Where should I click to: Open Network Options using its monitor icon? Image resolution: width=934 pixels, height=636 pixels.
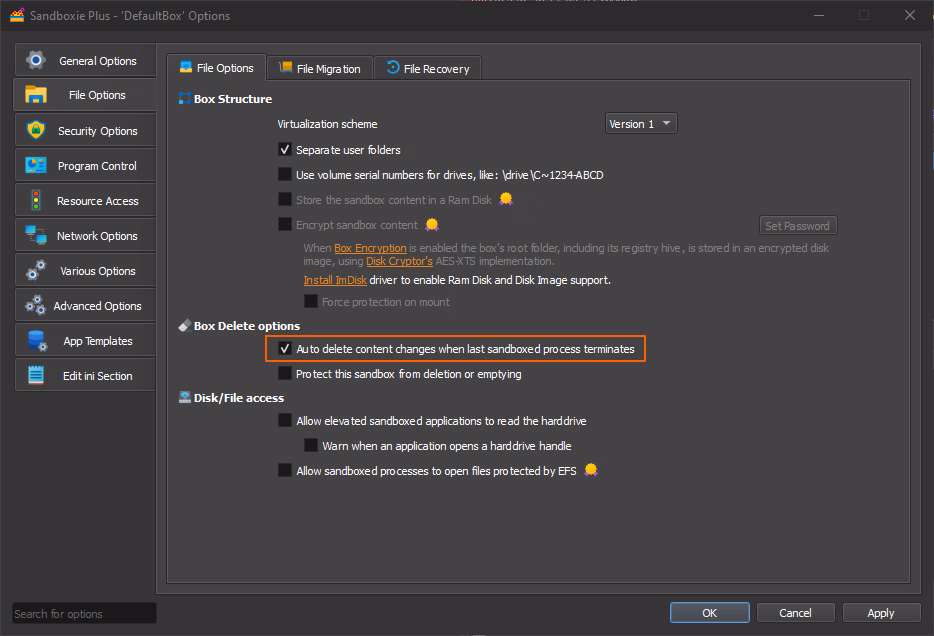36,236
